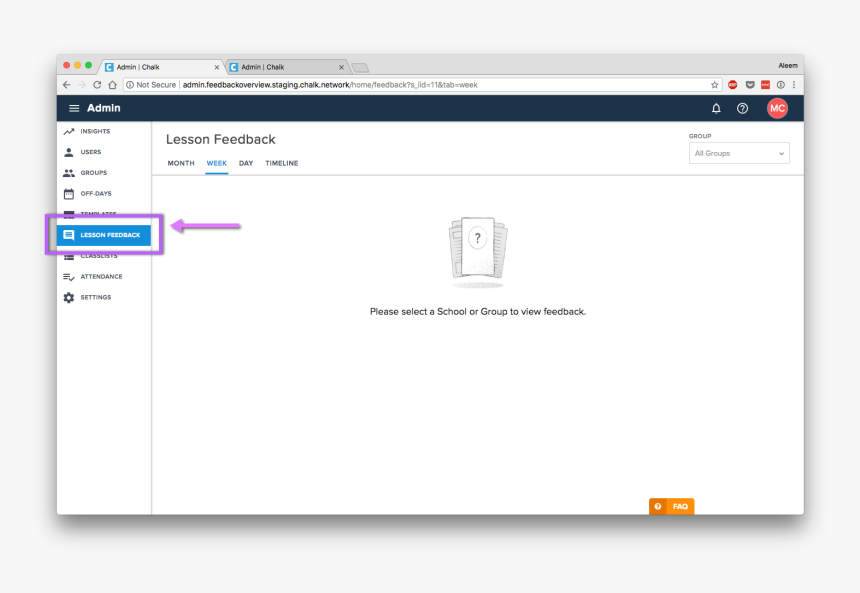Reload the page in the browser
860x593 pixels.
pos(97,85)
